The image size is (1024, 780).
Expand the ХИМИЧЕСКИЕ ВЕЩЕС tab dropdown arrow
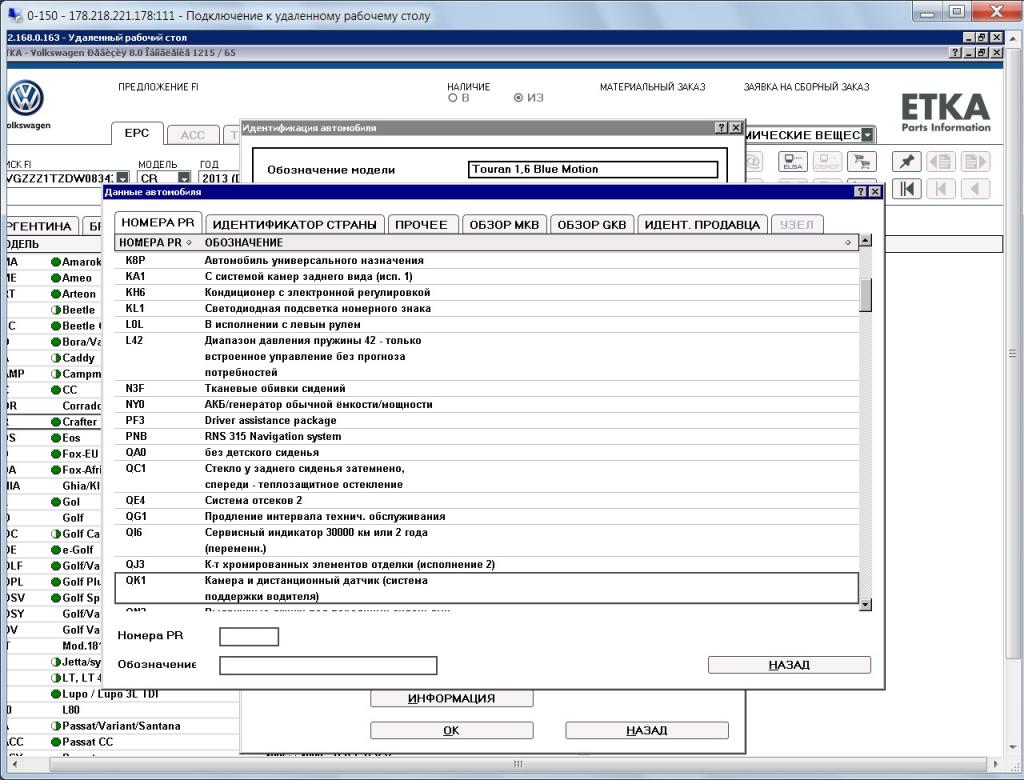coord(867,135)
